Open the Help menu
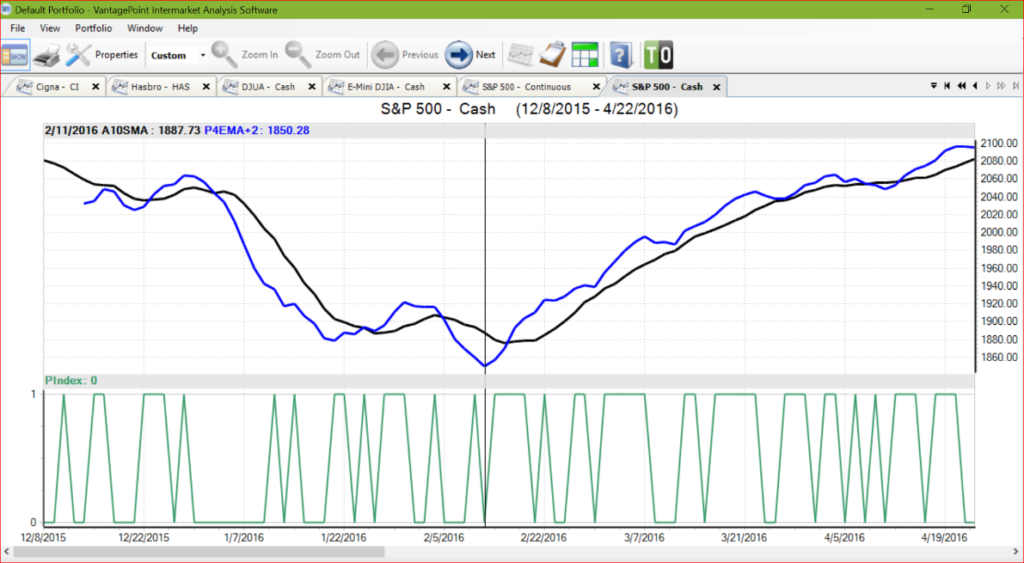Viewport: 1024px width, 563px height. [x=187, y=28]
